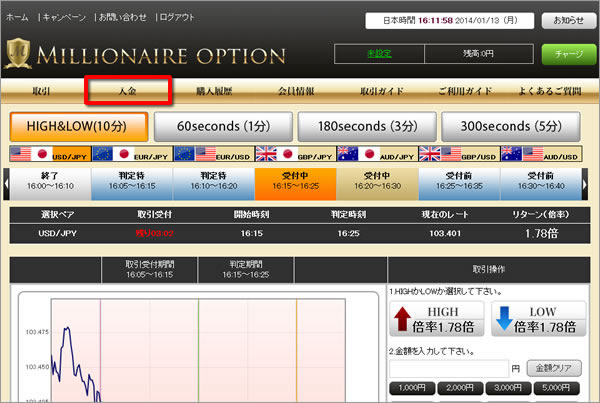The width and height of the screenshot is (600, 403).
Task: Click ログアウト to log out
Action: coord(177,17)
